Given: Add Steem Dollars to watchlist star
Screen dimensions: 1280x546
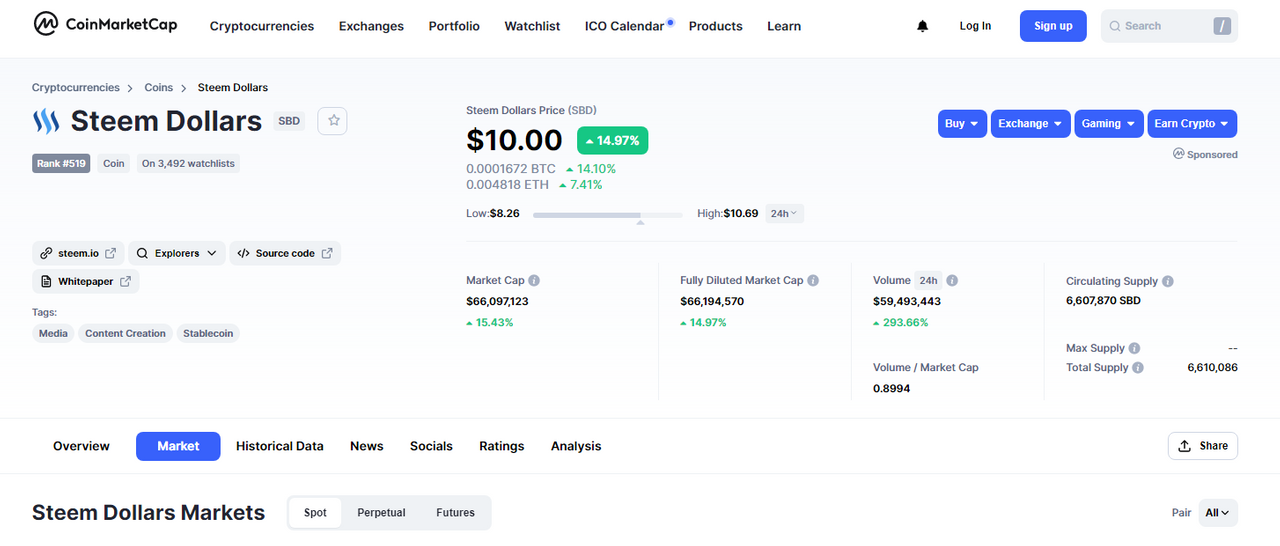Looking at the screenshot, I should click(x=334, y=121).
